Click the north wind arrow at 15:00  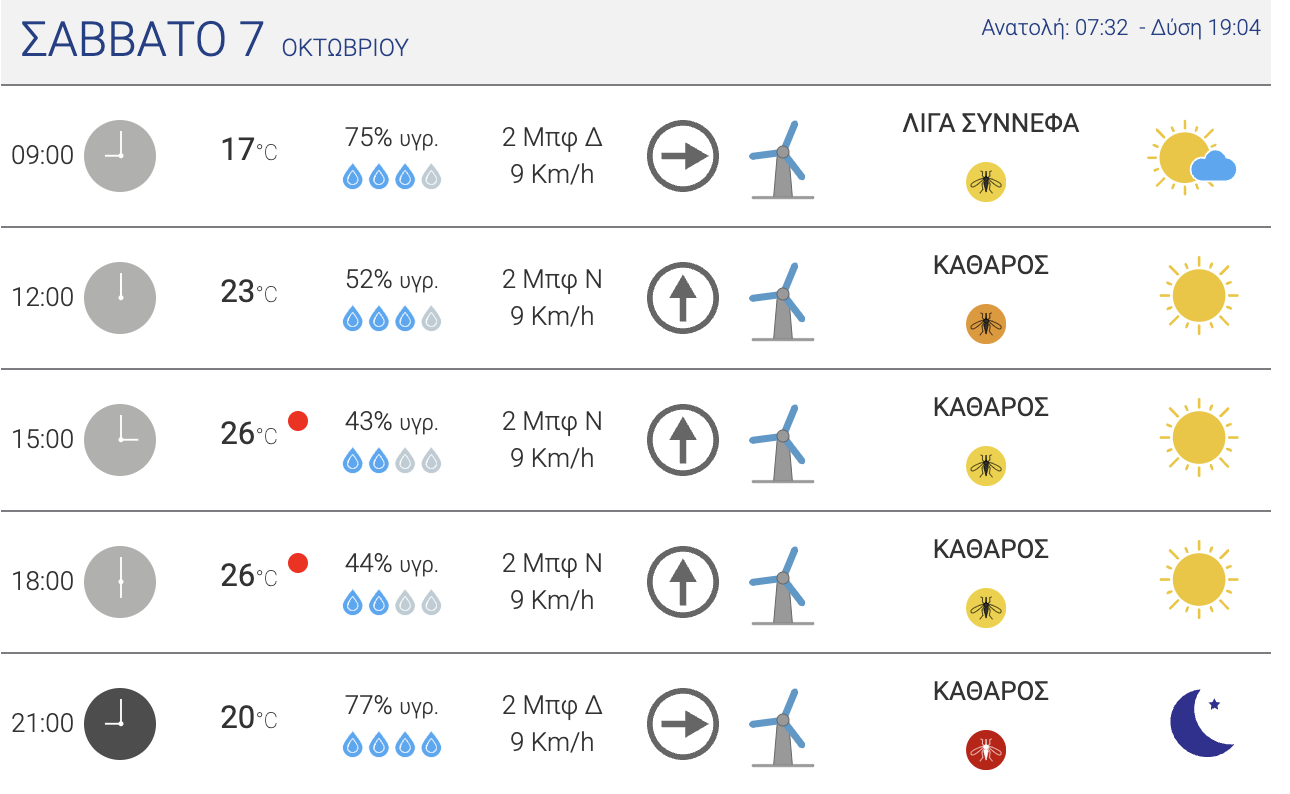coord(683,440)
